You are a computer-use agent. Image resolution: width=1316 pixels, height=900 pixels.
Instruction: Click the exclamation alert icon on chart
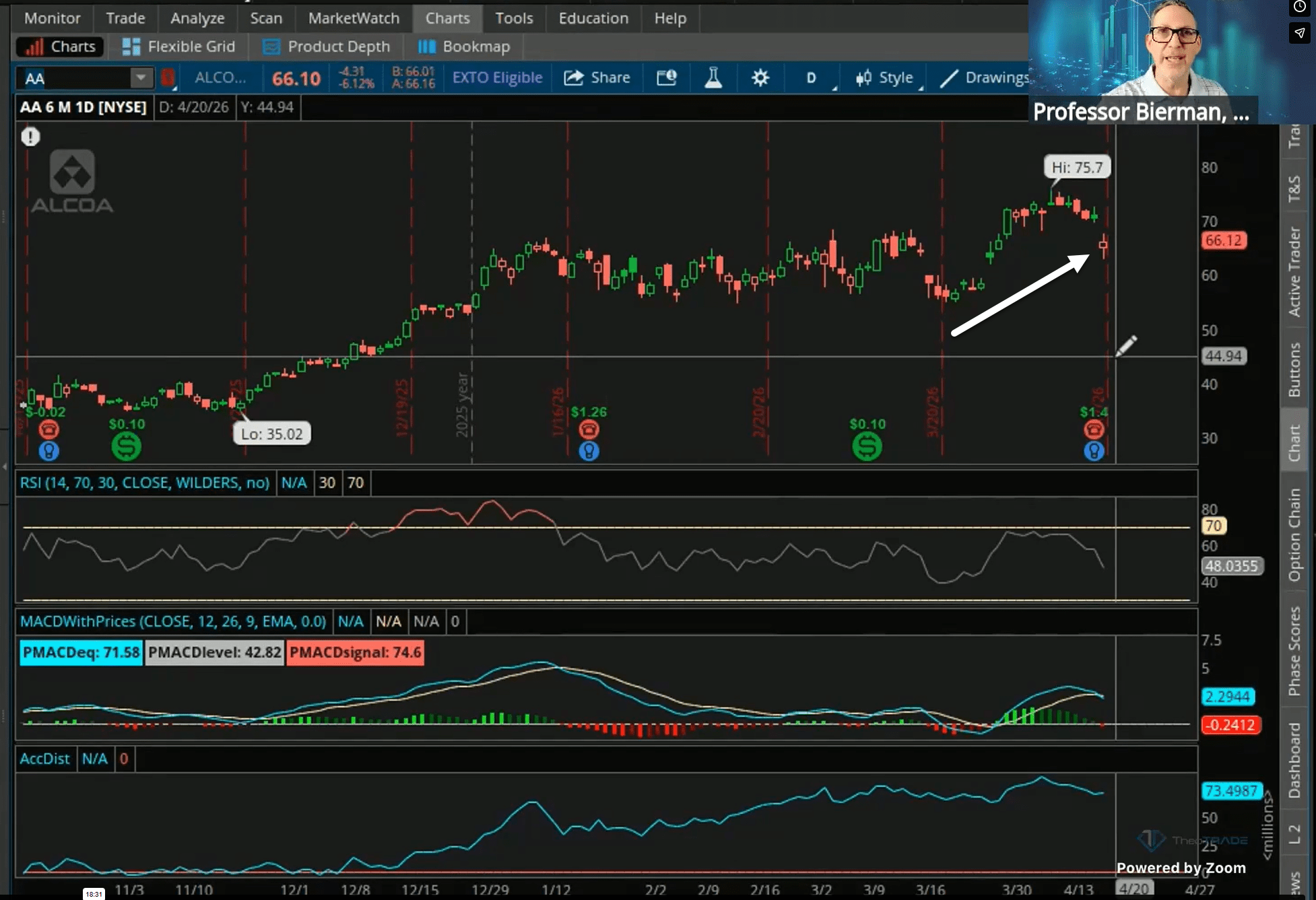(x=30, y=137)
